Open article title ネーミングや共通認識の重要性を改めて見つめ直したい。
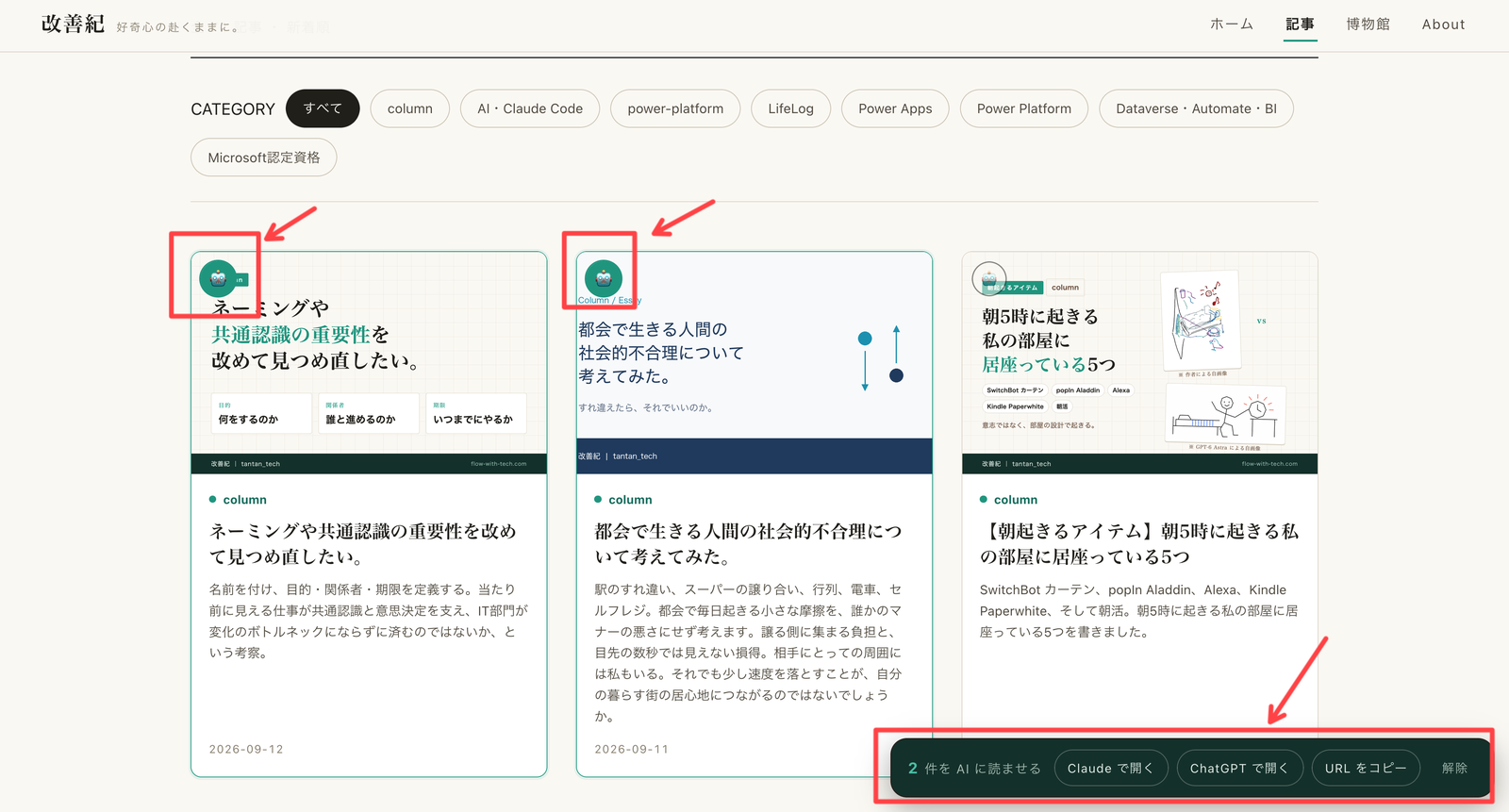This screenshot has height=812, width=1509. point(363,544)
